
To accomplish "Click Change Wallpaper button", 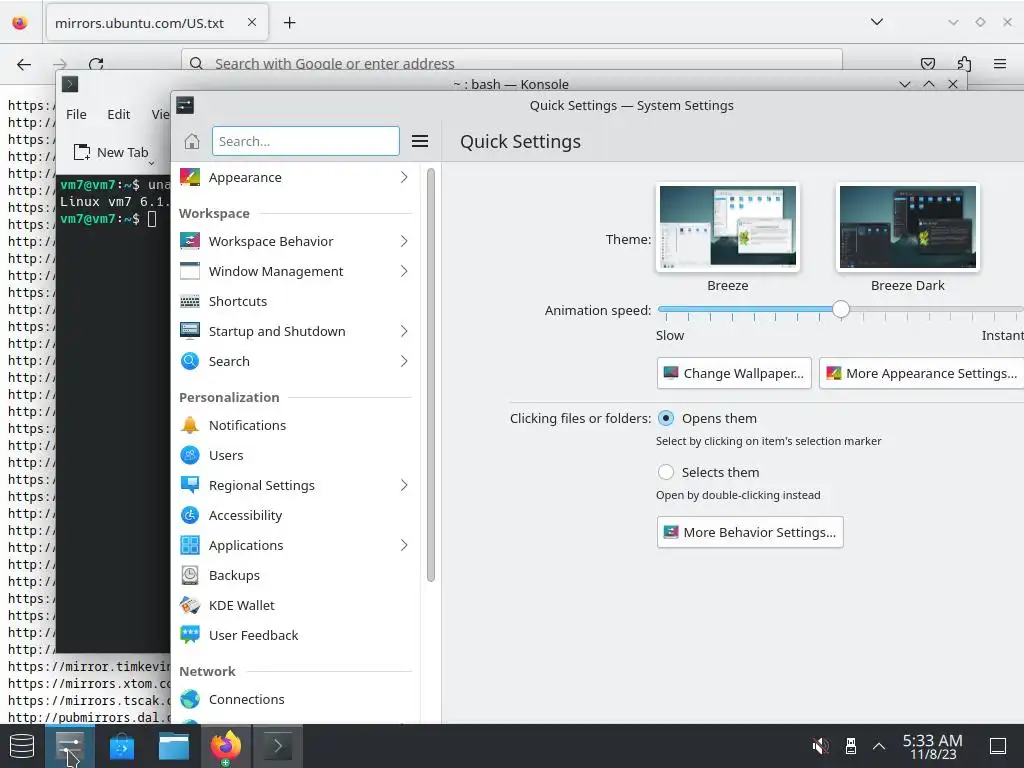I will (x=734, y=374).
